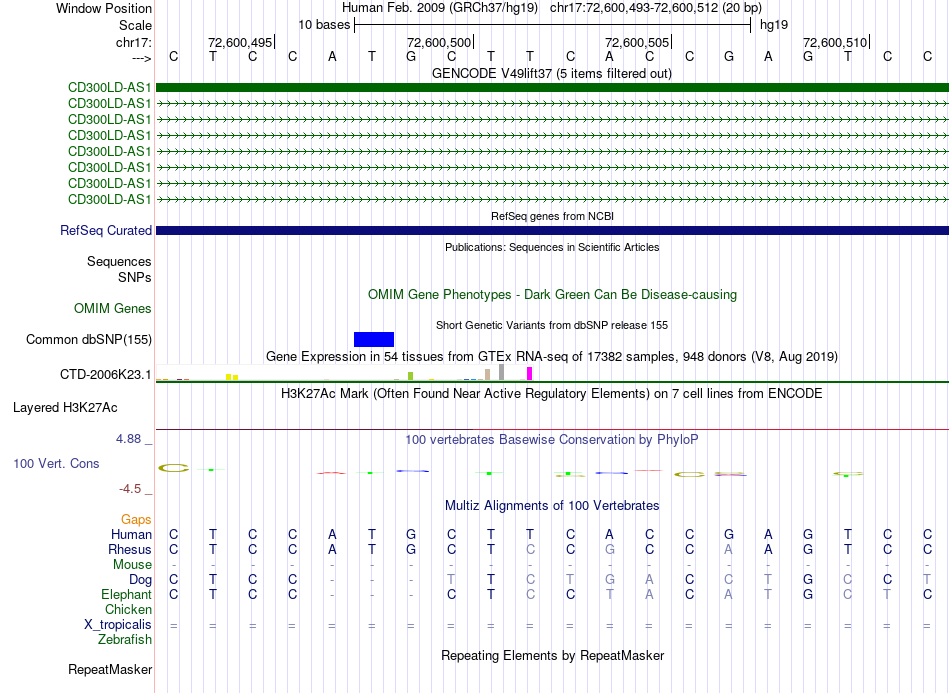Click the Chicken alignment row label
950x693 pixels.
(x=128, y=610)
